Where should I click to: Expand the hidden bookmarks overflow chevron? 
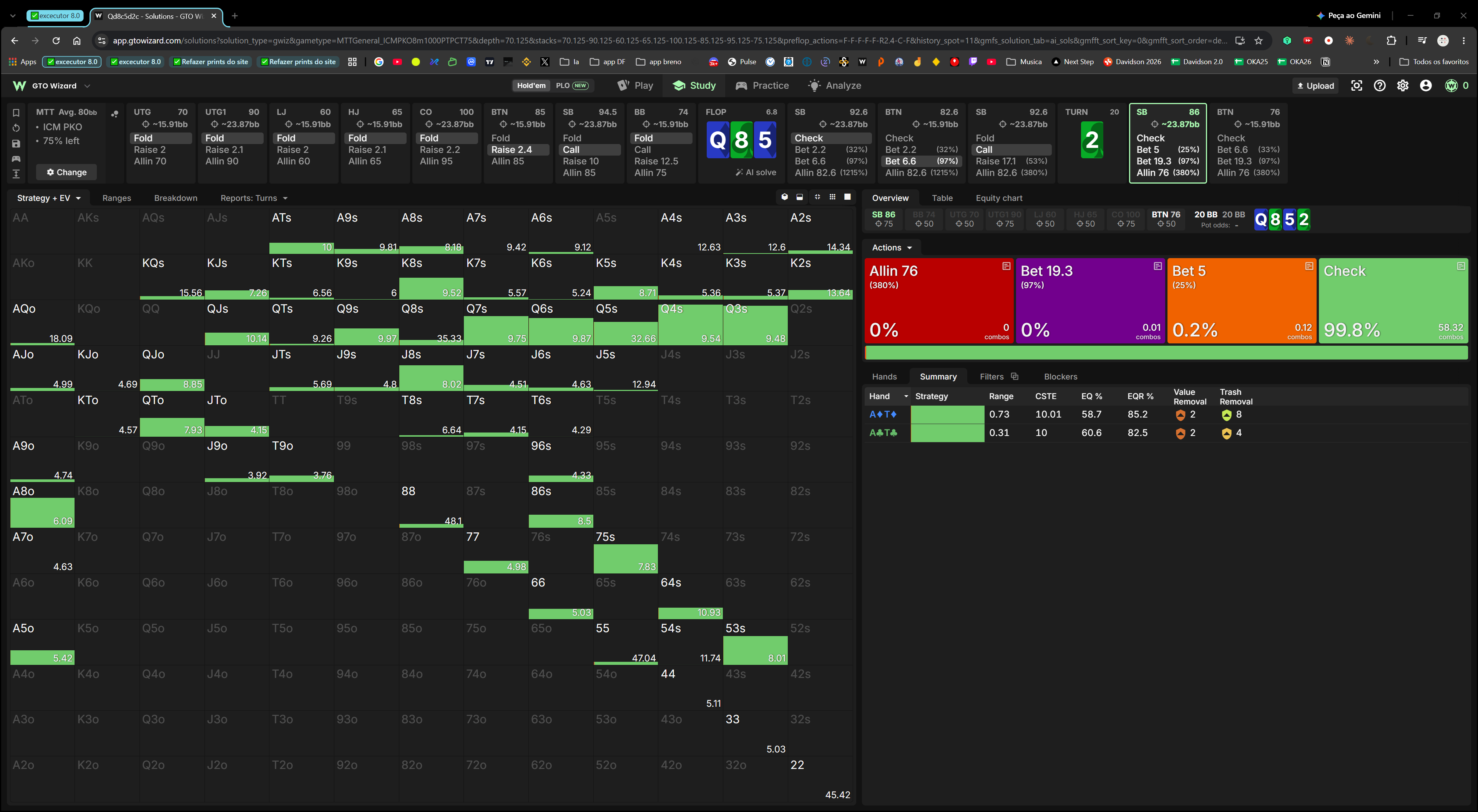click(1376, 61)
